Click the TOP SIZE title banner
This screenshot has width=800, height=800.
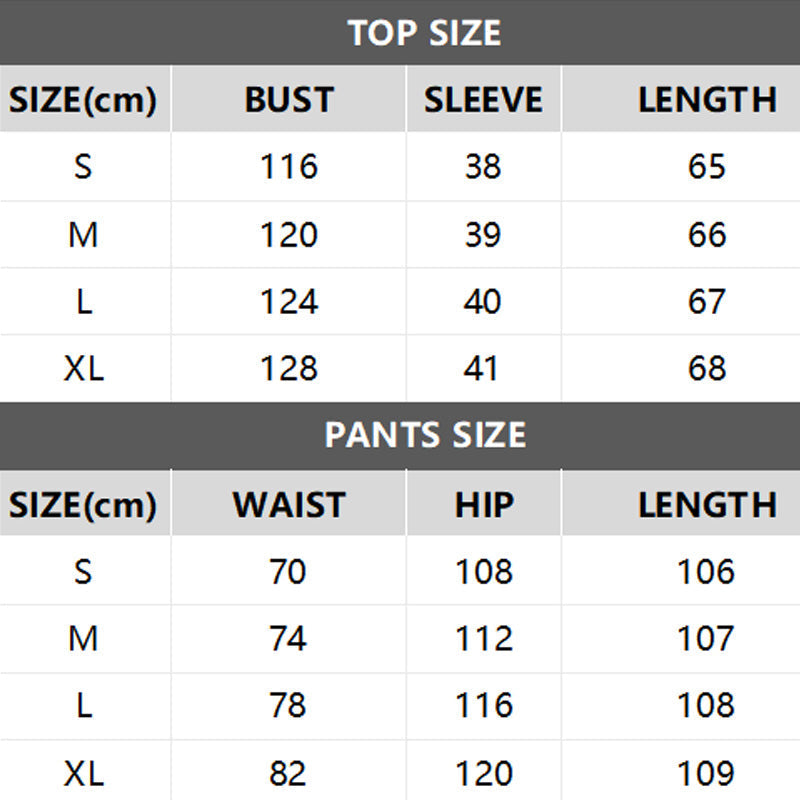[425, 33]
